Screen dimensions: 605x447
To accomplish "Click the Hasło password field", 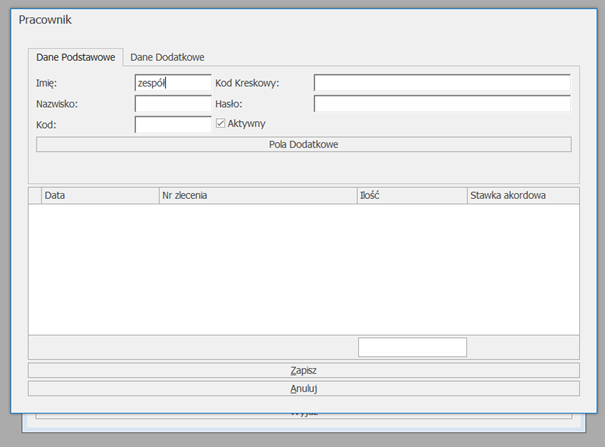I will point(441,103).
